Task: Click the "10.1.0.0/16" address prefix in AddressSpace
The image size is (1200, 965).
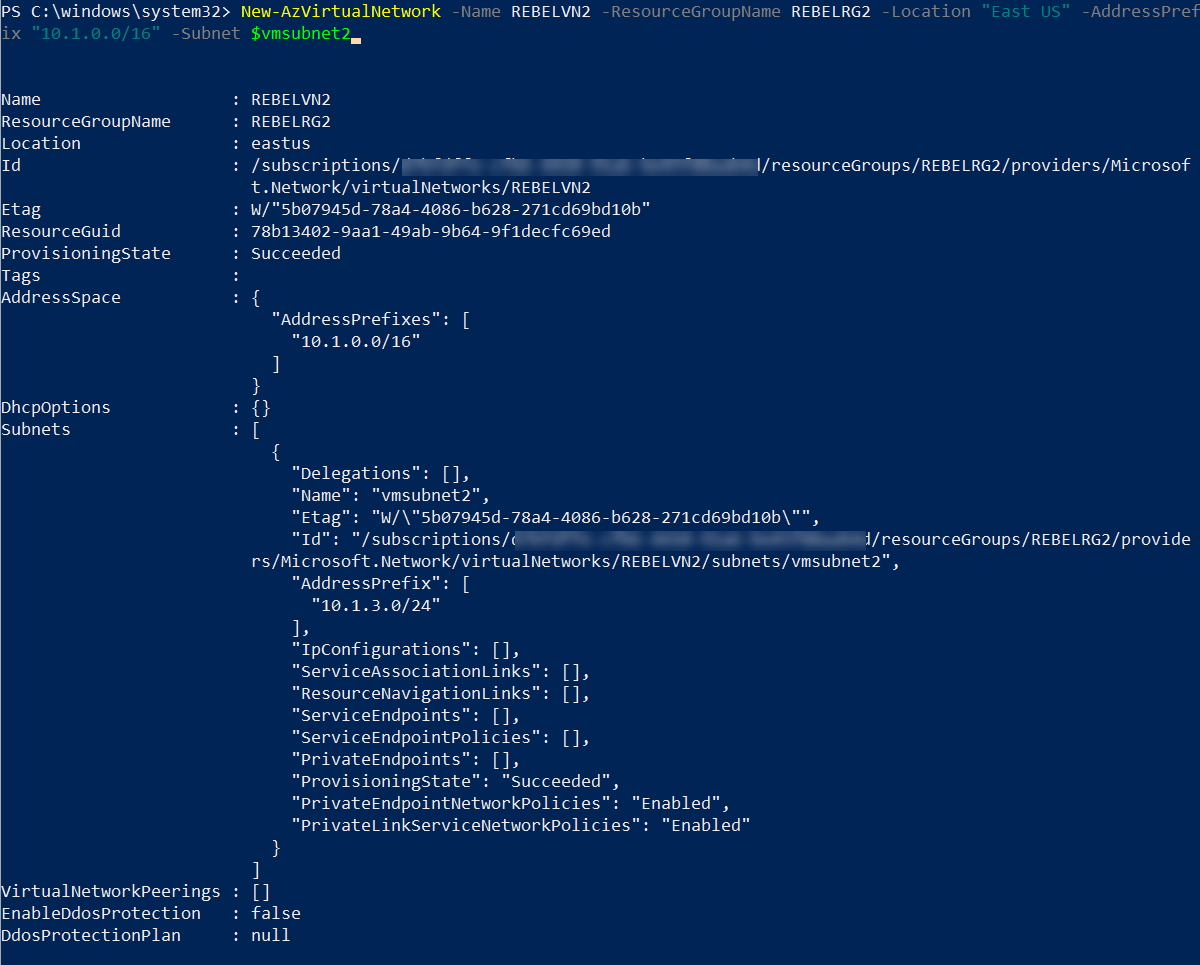Action: 355,342
